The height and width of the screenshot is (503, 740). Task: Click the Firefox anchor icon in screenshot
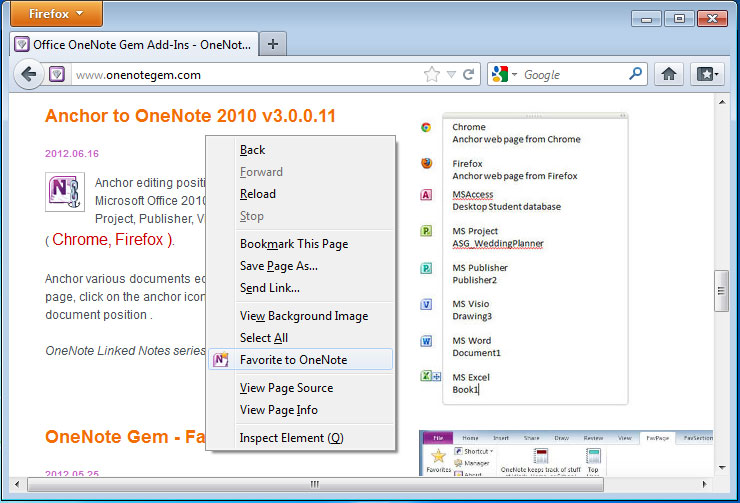(426, 163)
